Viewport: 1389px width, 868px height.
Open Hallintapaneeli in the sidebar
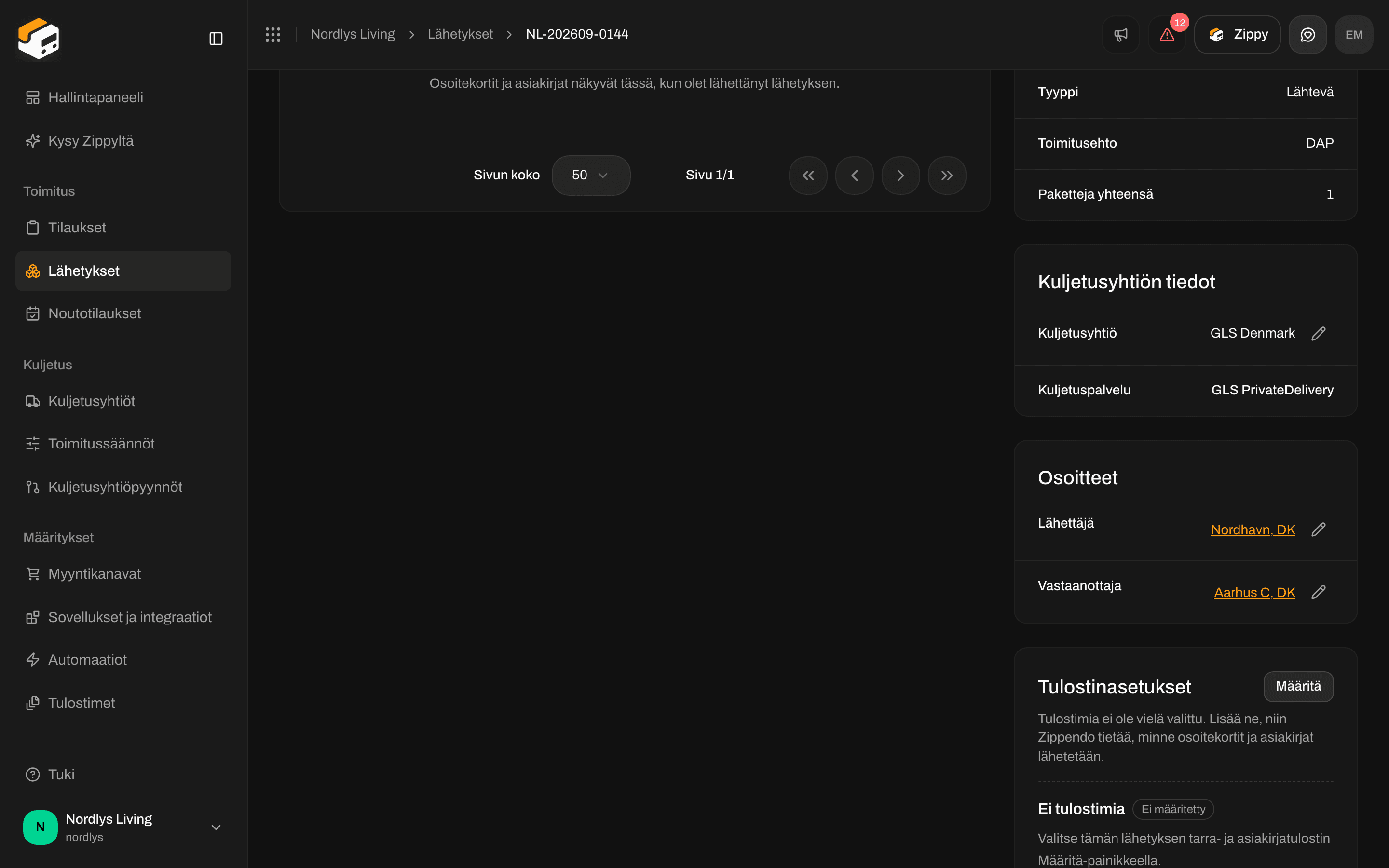[x=123, y=97]
